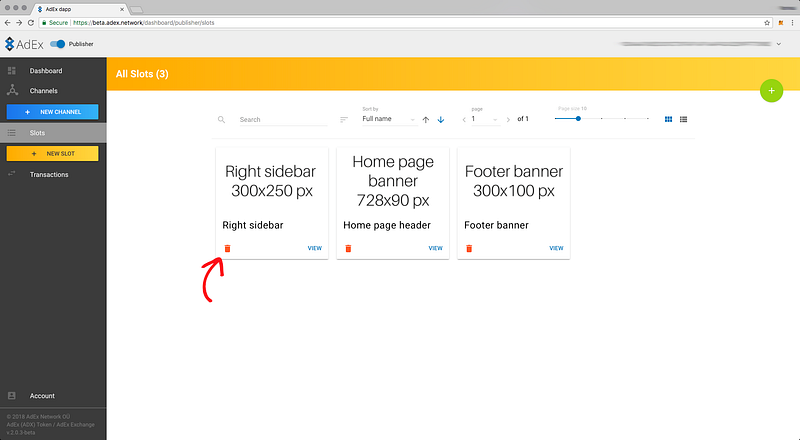Delete the Home page header slot
The width and height of the screenshot is (800, 440).
tap(348, 248)
